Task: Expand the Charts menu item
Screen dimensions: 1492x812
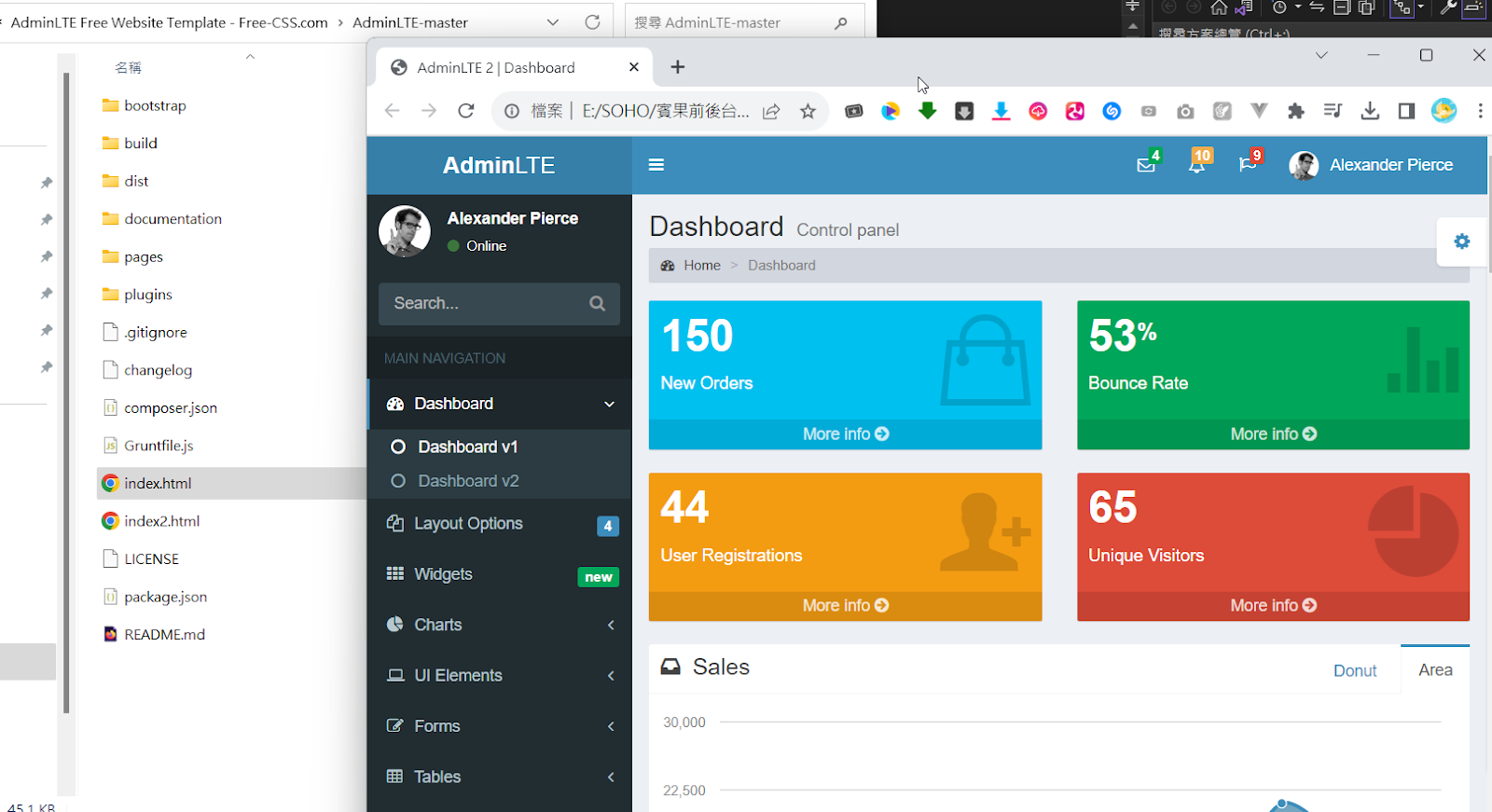Action: [499, 626]
